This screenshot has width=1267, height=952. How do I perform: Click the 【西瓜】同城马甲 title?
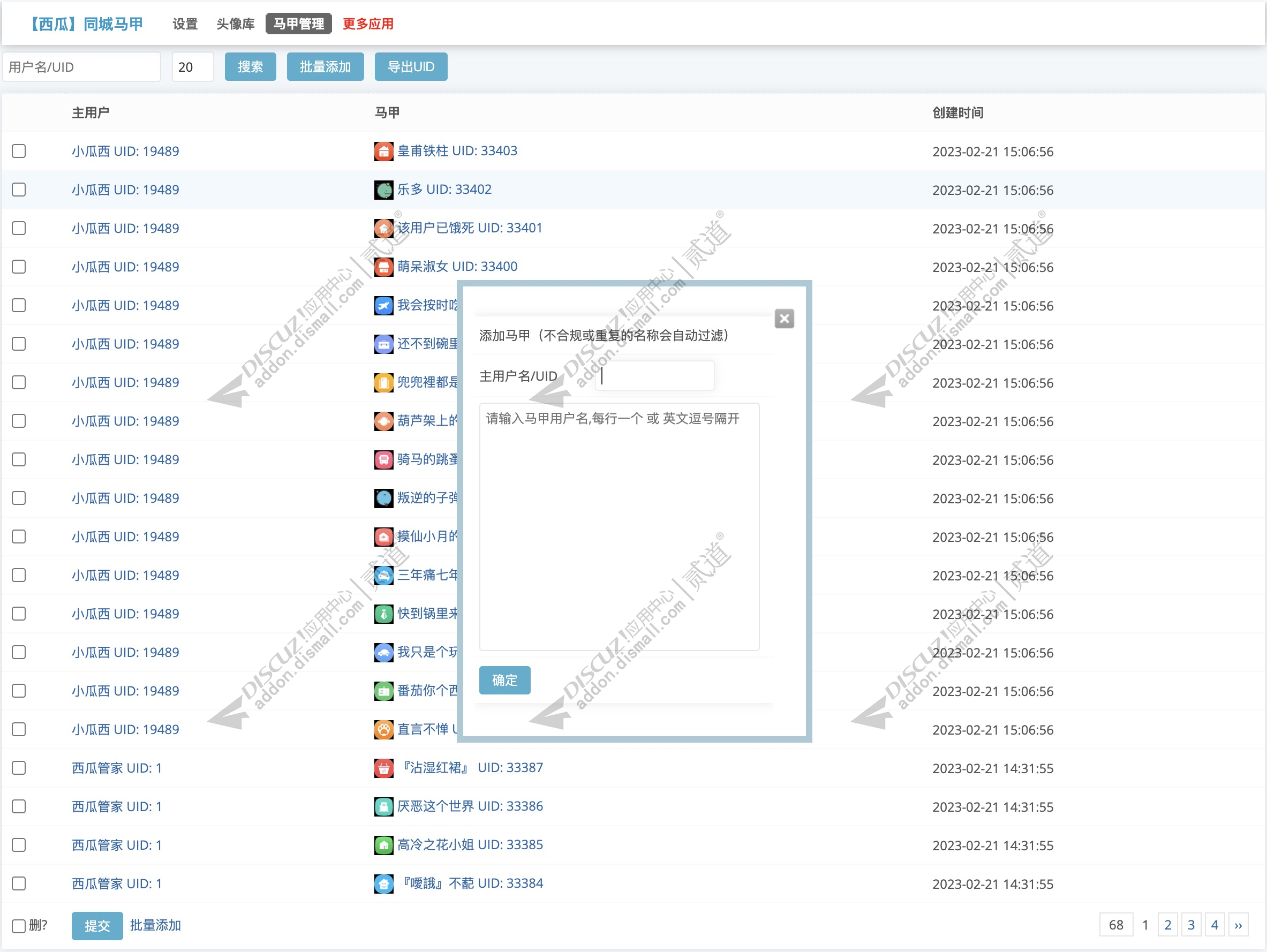click(85, 24)
